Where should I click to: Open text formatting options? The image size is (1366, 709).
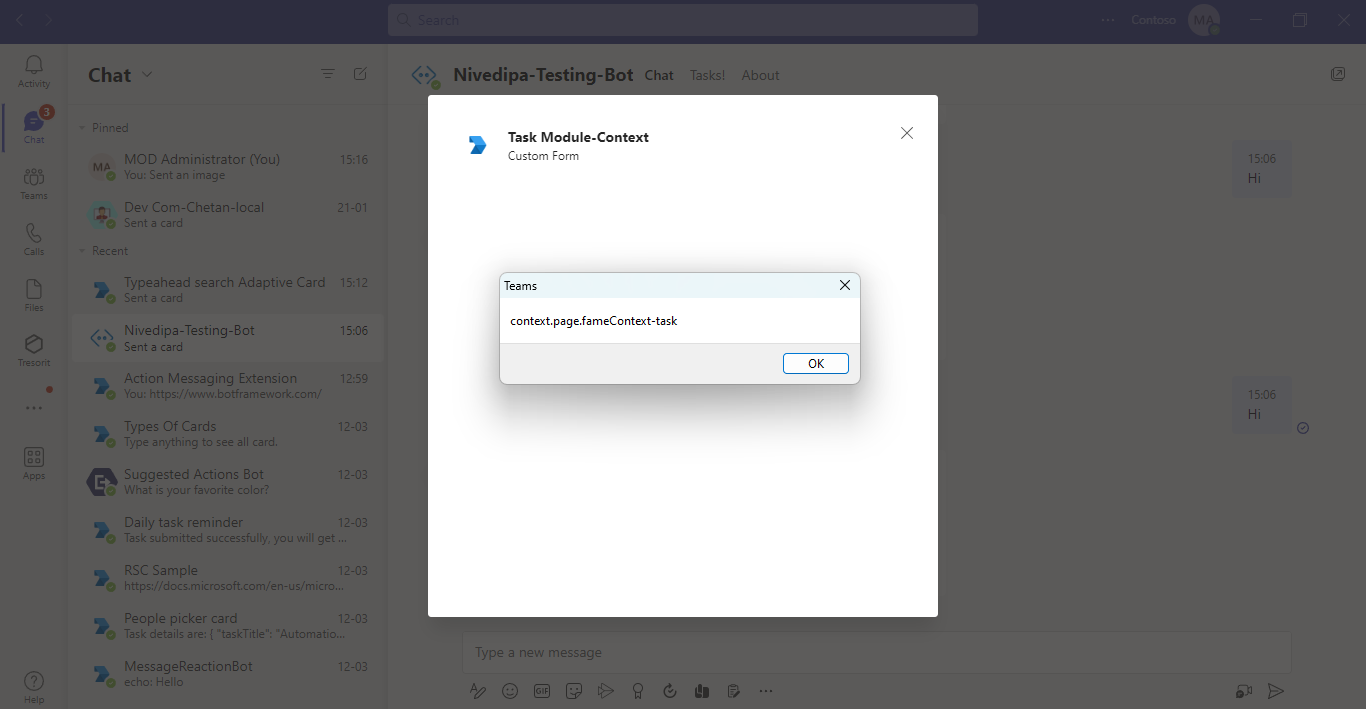click(478, 690)
